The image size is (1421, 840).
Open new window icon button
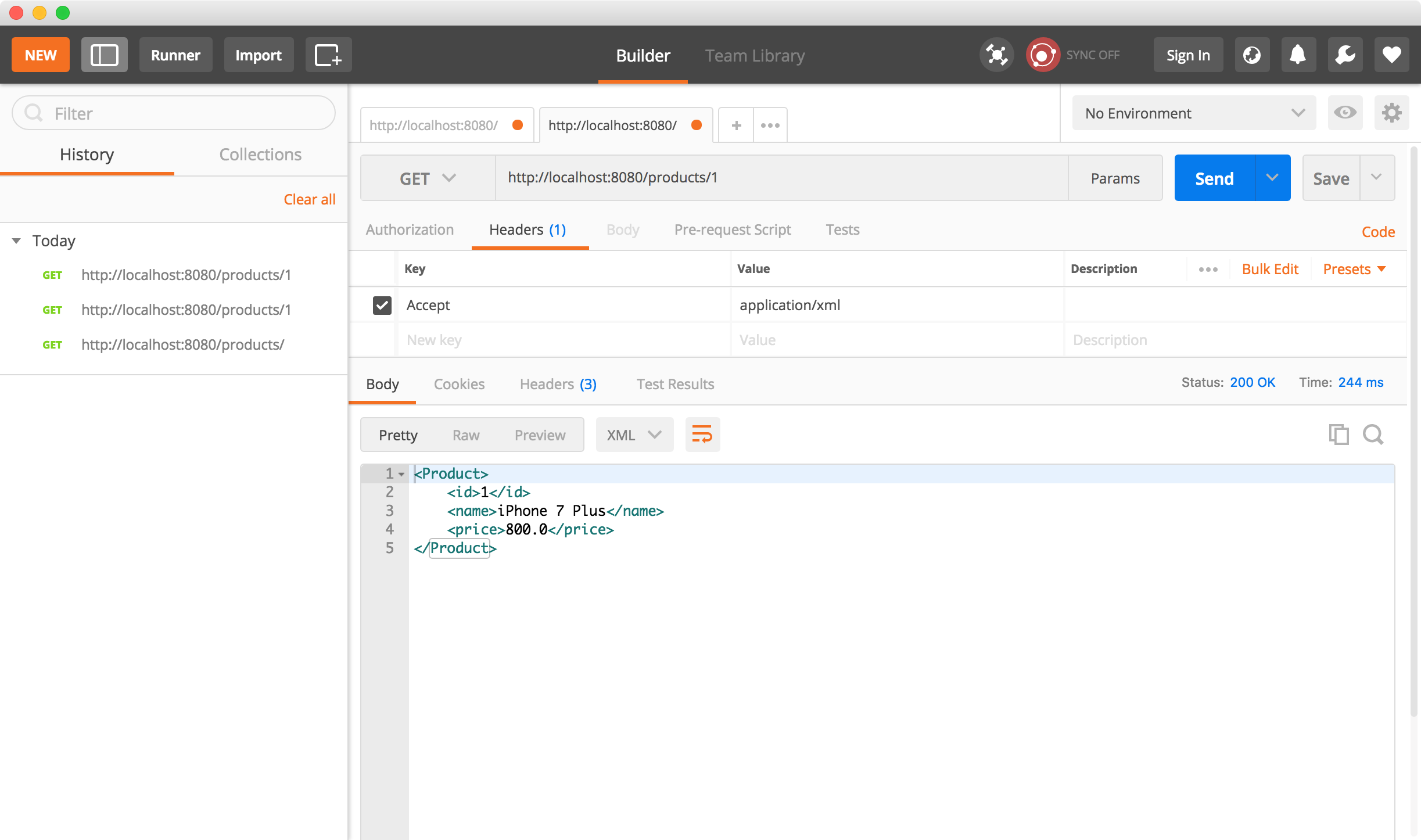(x=328, y=55)
